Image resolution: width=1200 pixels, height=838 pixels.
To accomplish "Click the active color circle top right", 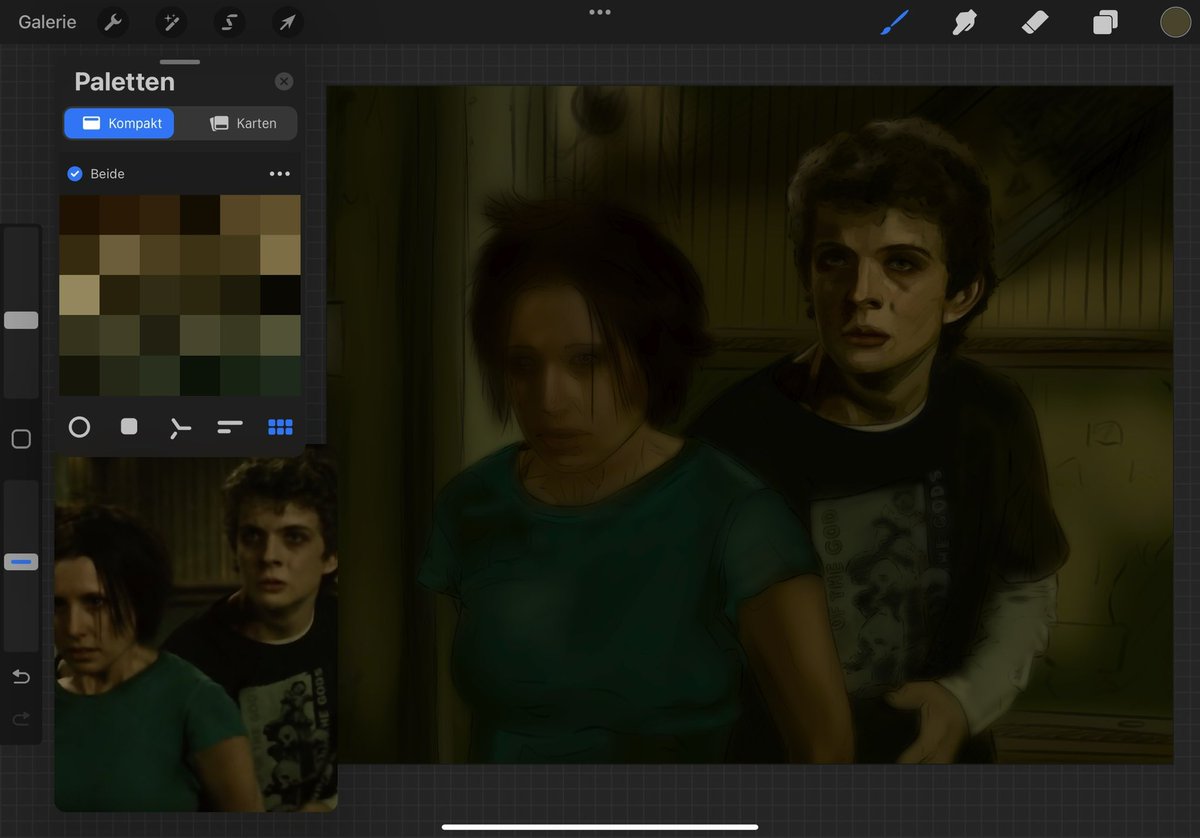I will pyautogui.click(x=1175, y=22).
